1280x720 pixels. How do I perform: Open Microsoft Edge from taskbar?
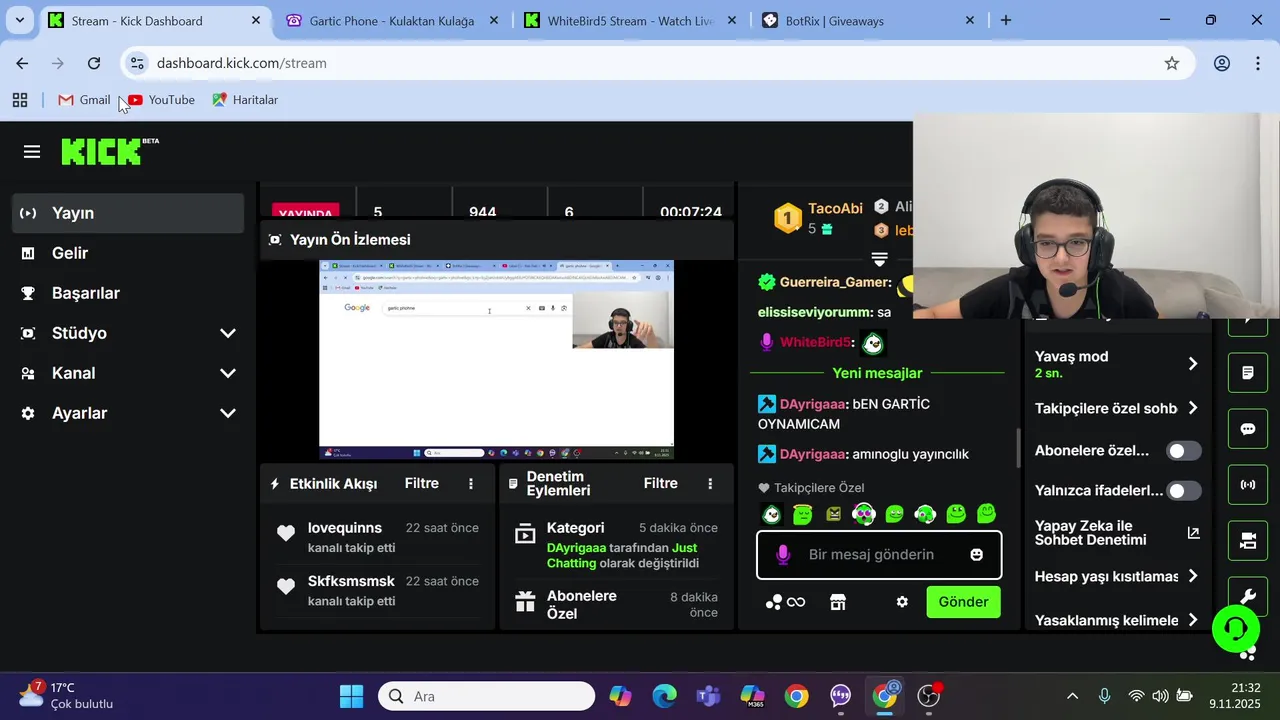(664, 696)
